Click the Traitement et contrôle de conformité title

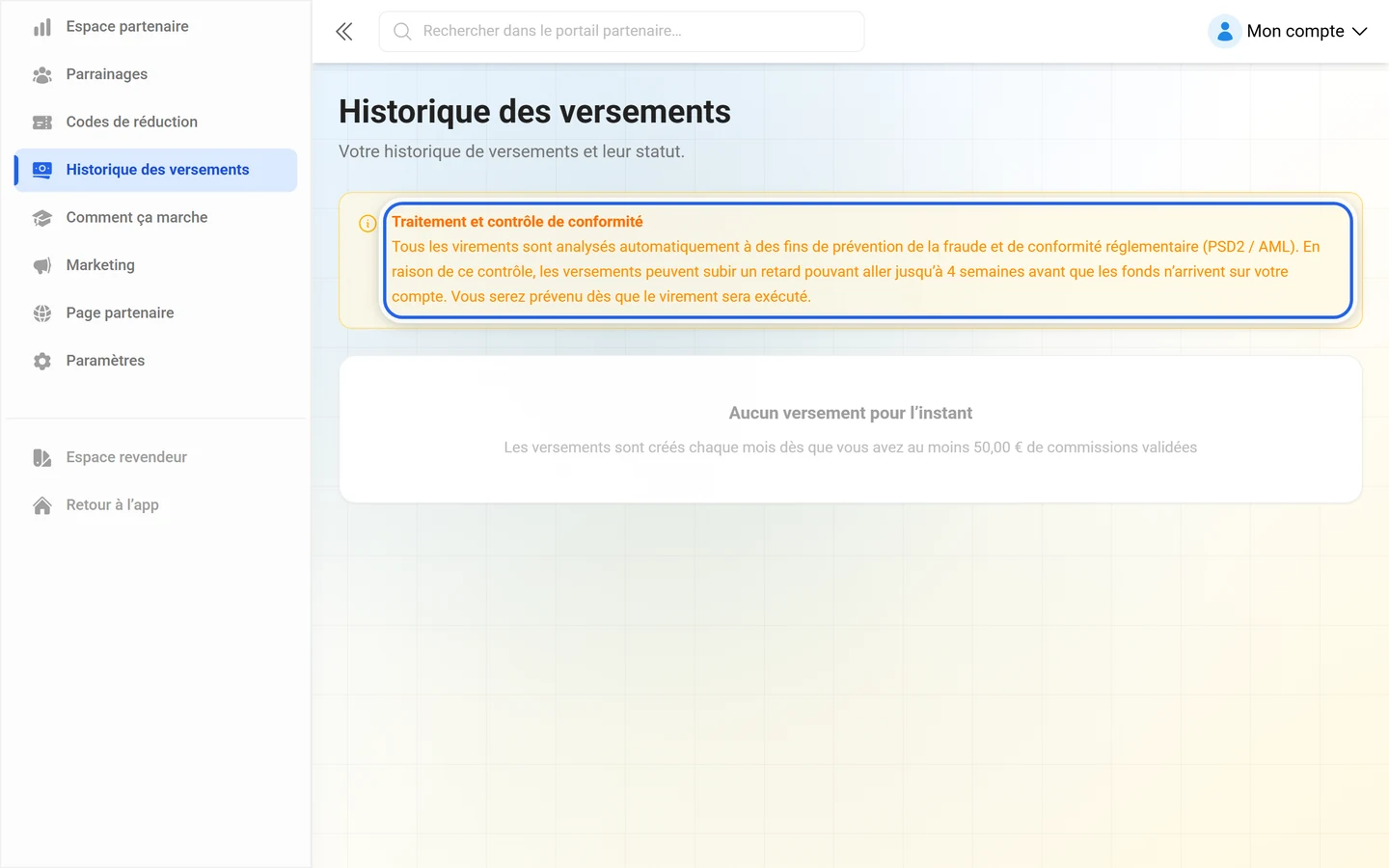[x=517, y=222]
